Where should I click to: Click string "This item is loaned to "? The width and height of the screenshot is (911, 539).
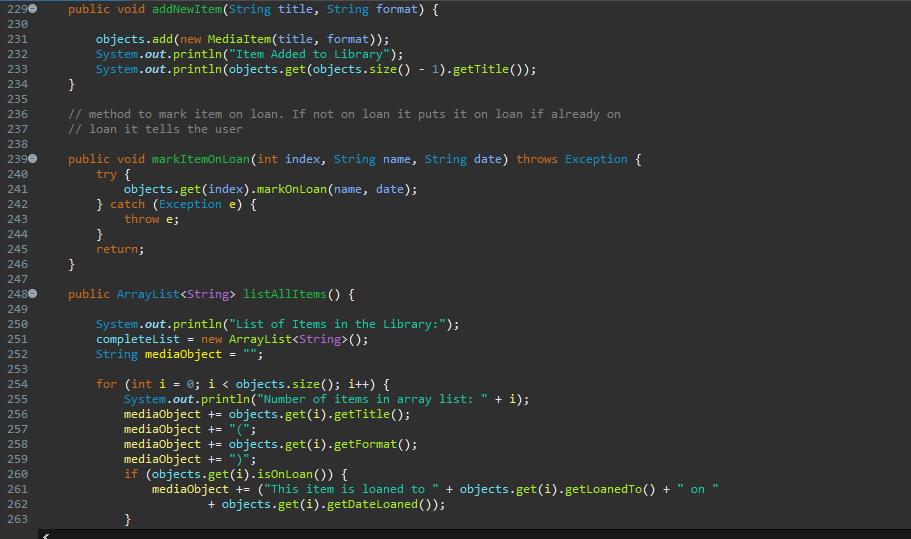coord(352,489)
